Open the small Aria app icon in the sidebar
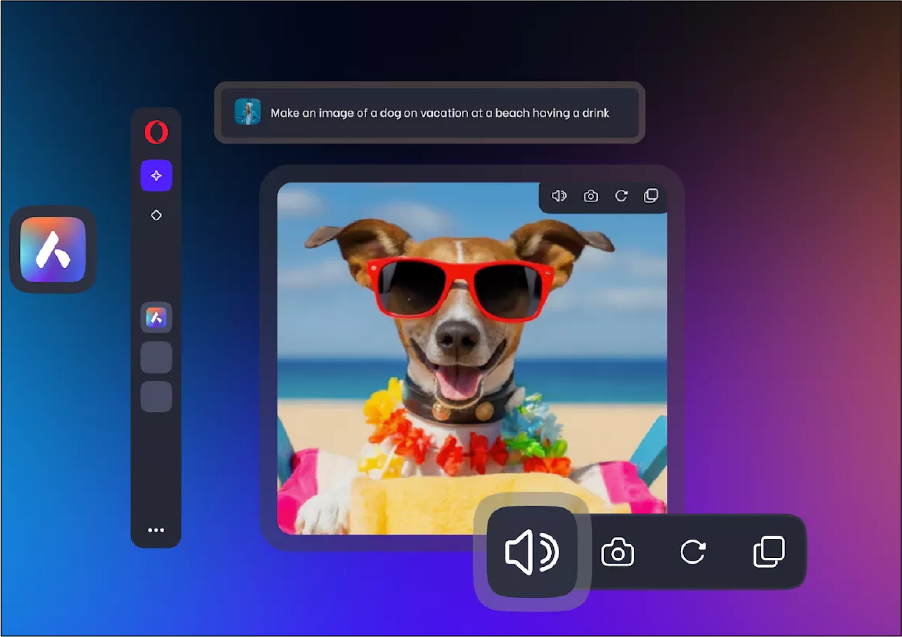 click(156, 318)
